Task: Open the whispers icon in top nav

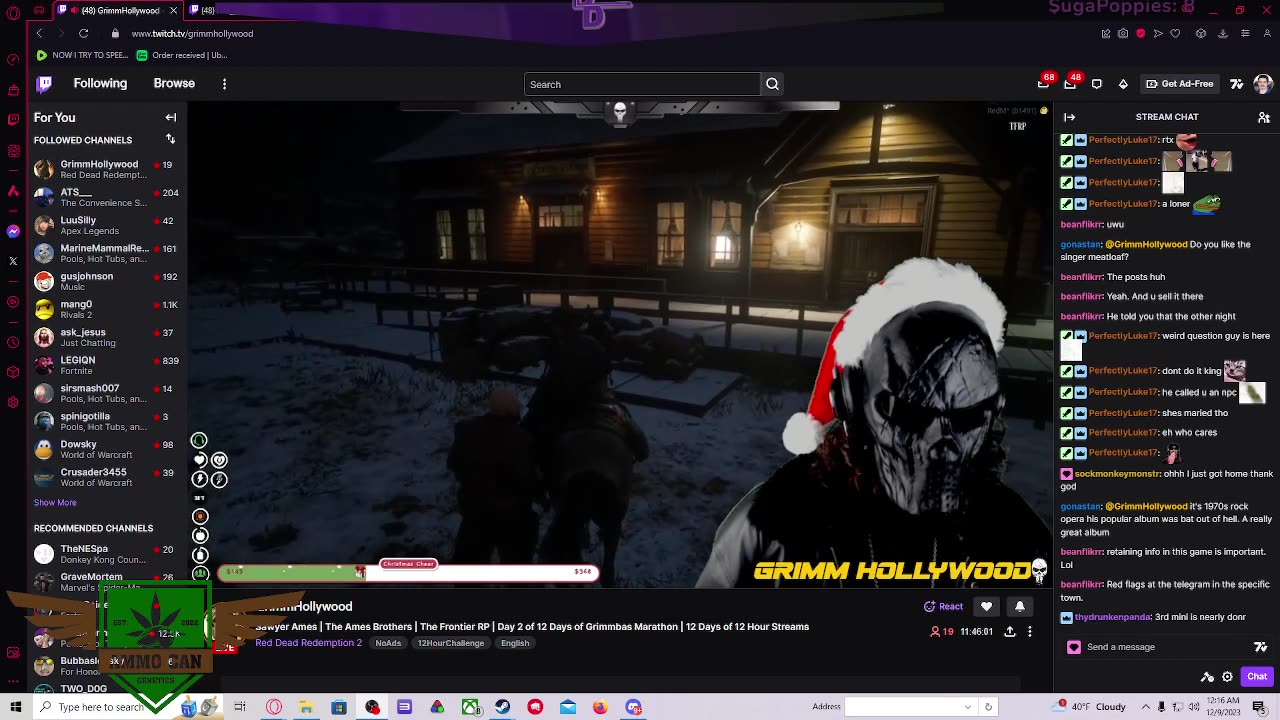Action: coord(1097,84)
